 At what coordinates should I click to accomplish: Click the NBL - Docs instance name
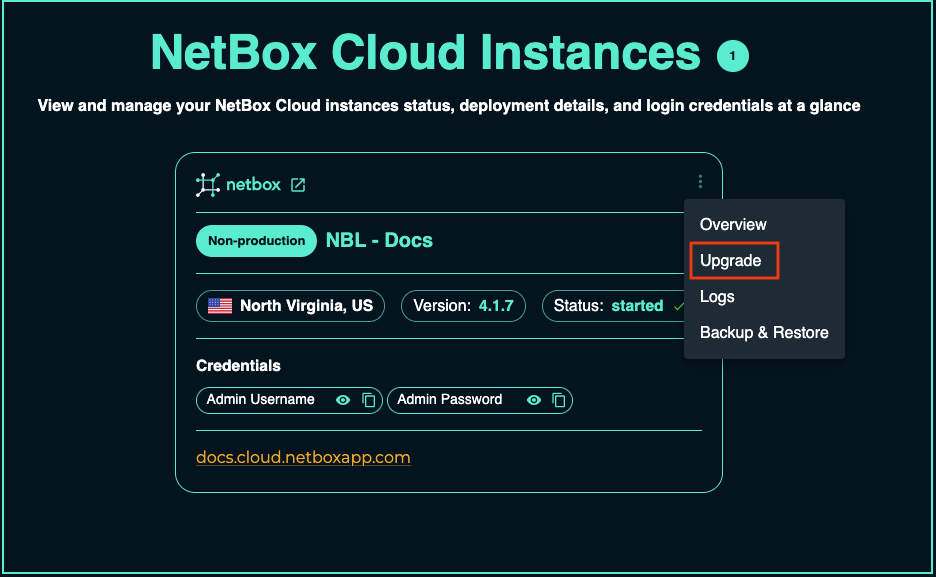coord(379,241)
